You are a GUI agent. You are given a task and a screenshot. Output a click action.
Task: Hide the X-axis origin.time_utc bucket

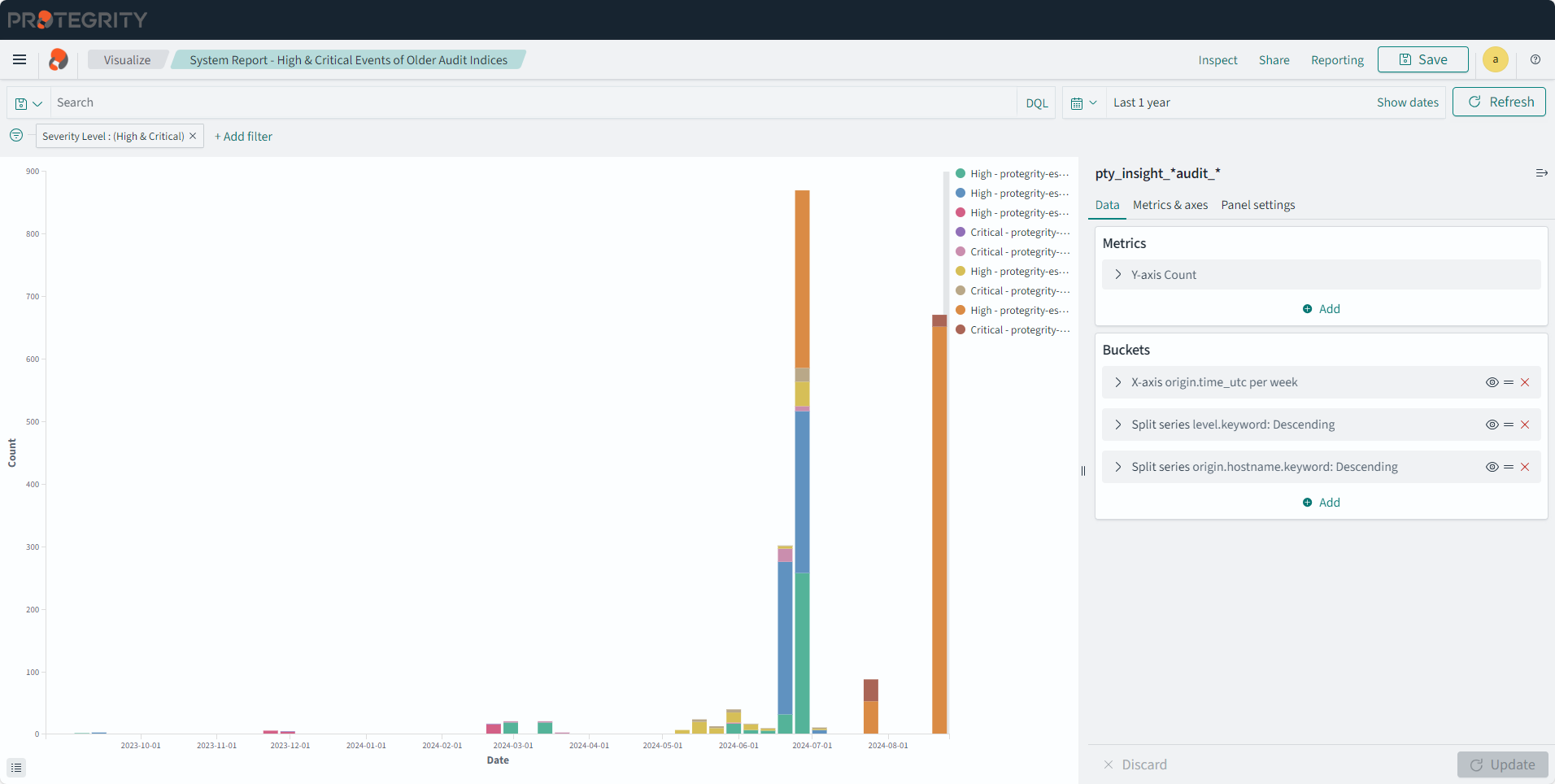[x=1492, y=382]
